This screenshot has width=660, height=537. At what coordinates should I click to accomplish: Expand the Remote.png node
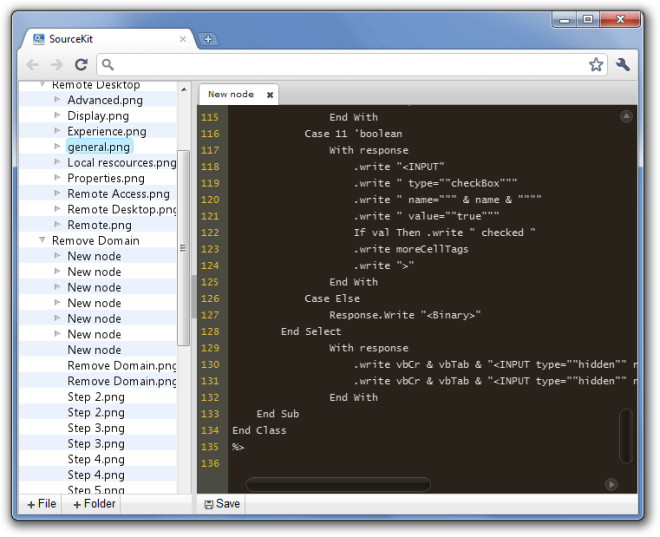(x=57, y=224)
